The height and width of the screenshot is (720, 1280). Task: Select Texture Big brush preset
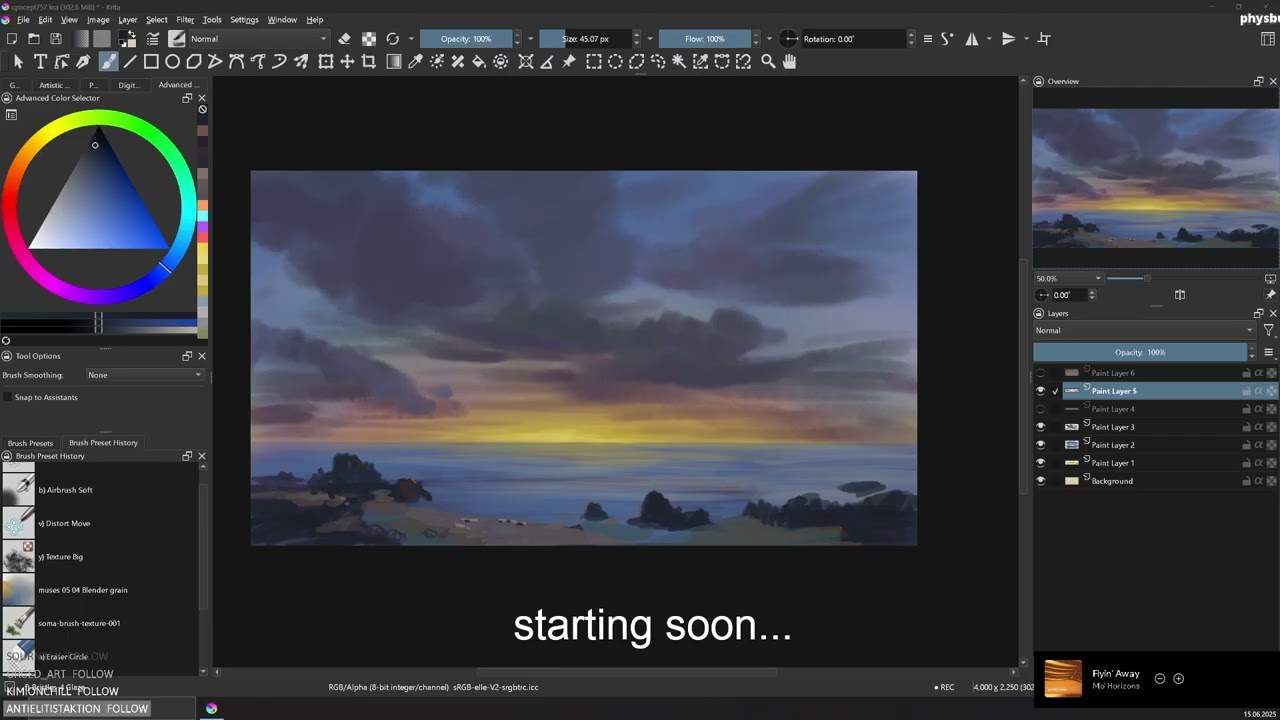pos(100,556)
